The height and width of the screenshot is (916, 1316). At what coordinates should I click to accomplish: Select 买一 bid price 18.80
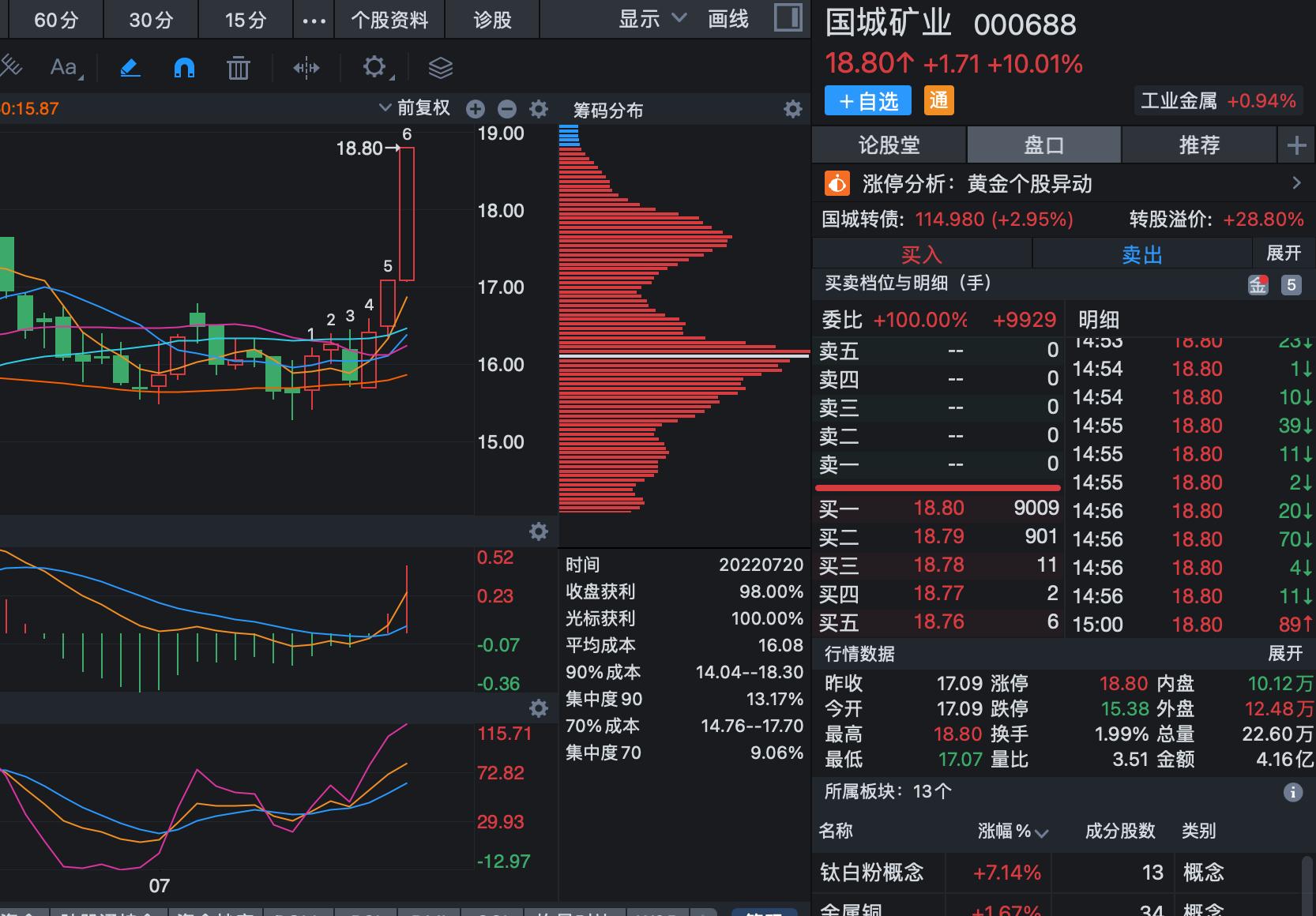click(x=938, y=508)
